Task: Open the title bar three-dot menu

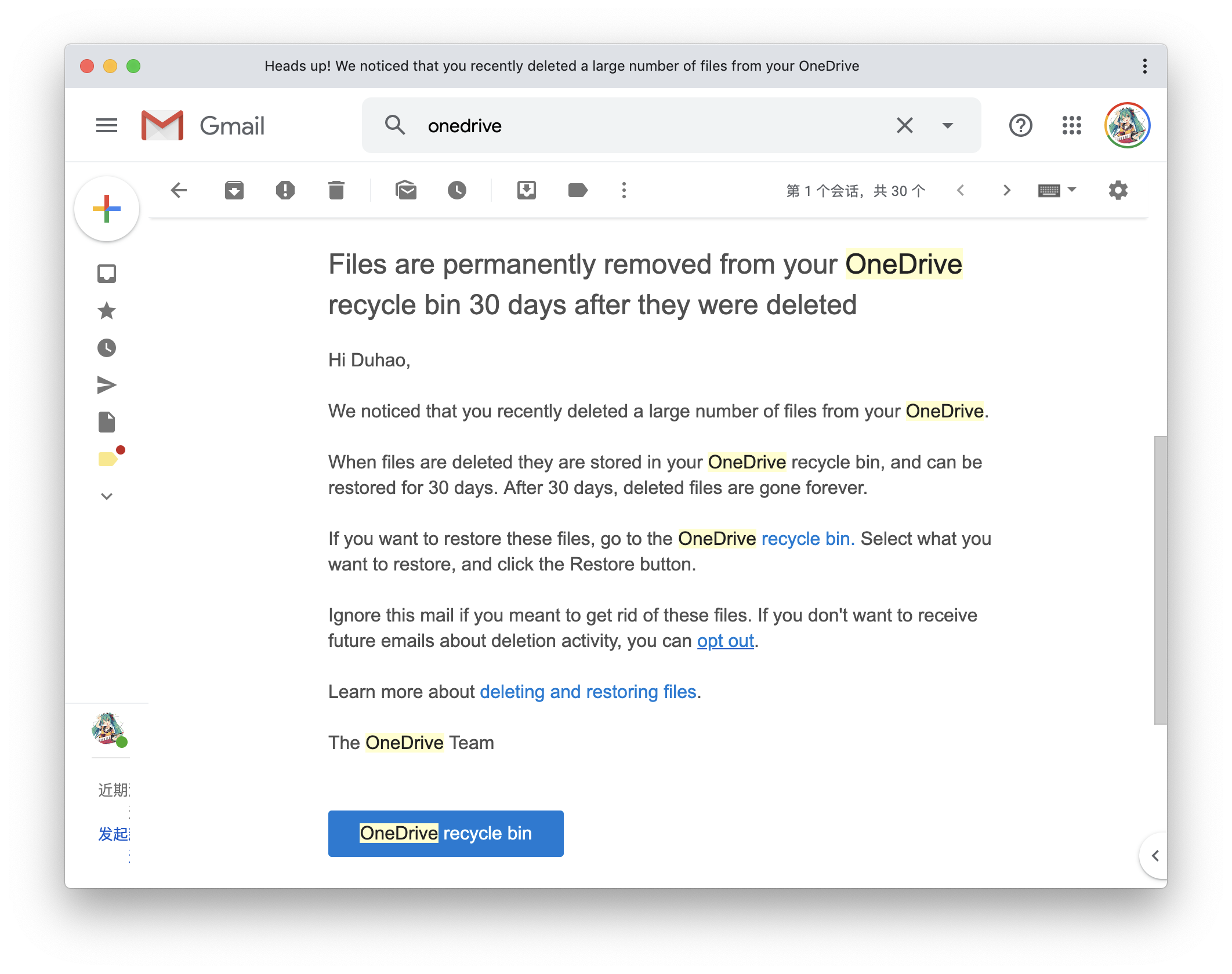Action: click(1145, 66)
